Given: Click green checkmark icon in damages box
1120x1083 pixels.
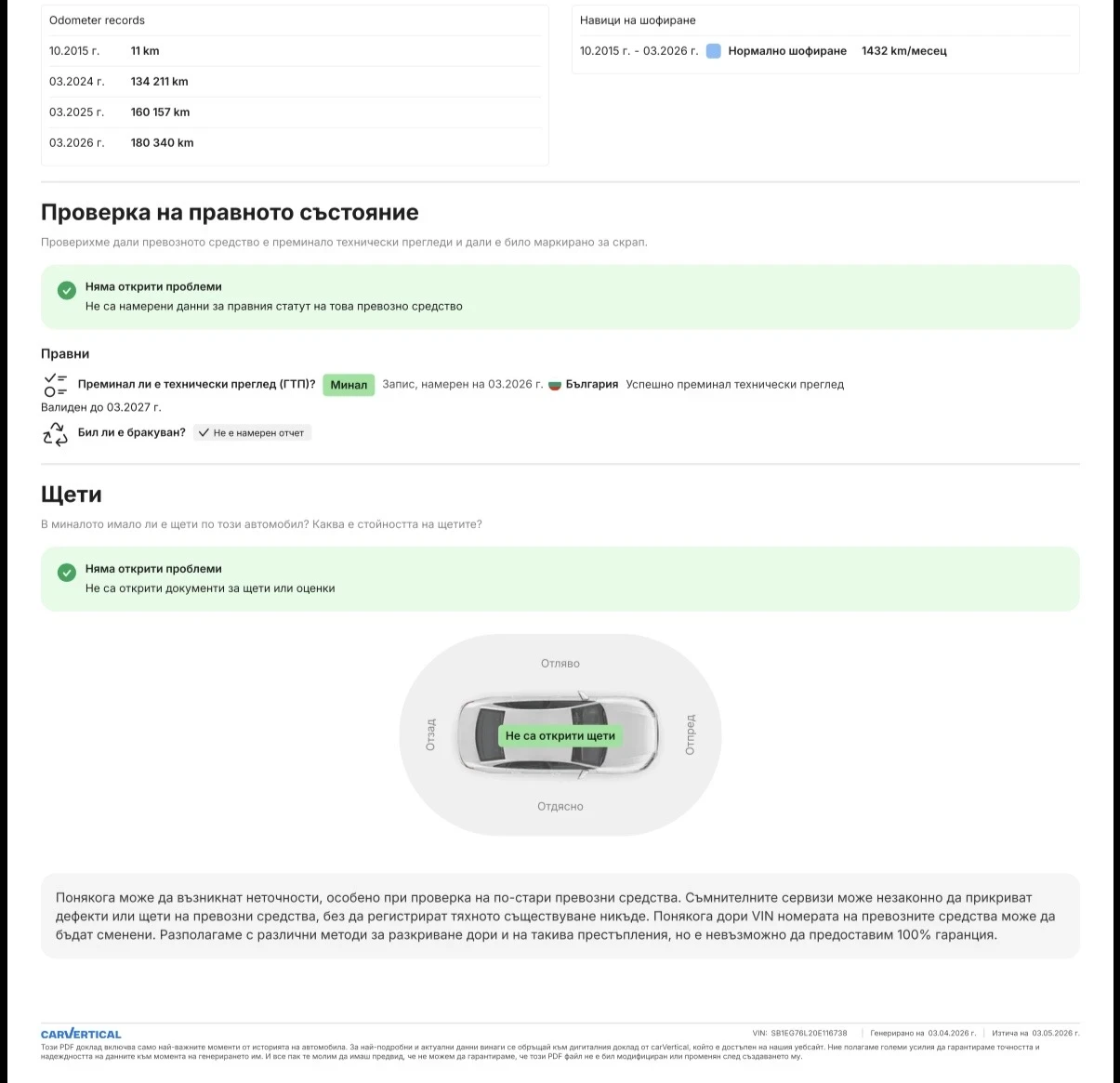Looking at the screenshot, I should [x=67, y=573].
